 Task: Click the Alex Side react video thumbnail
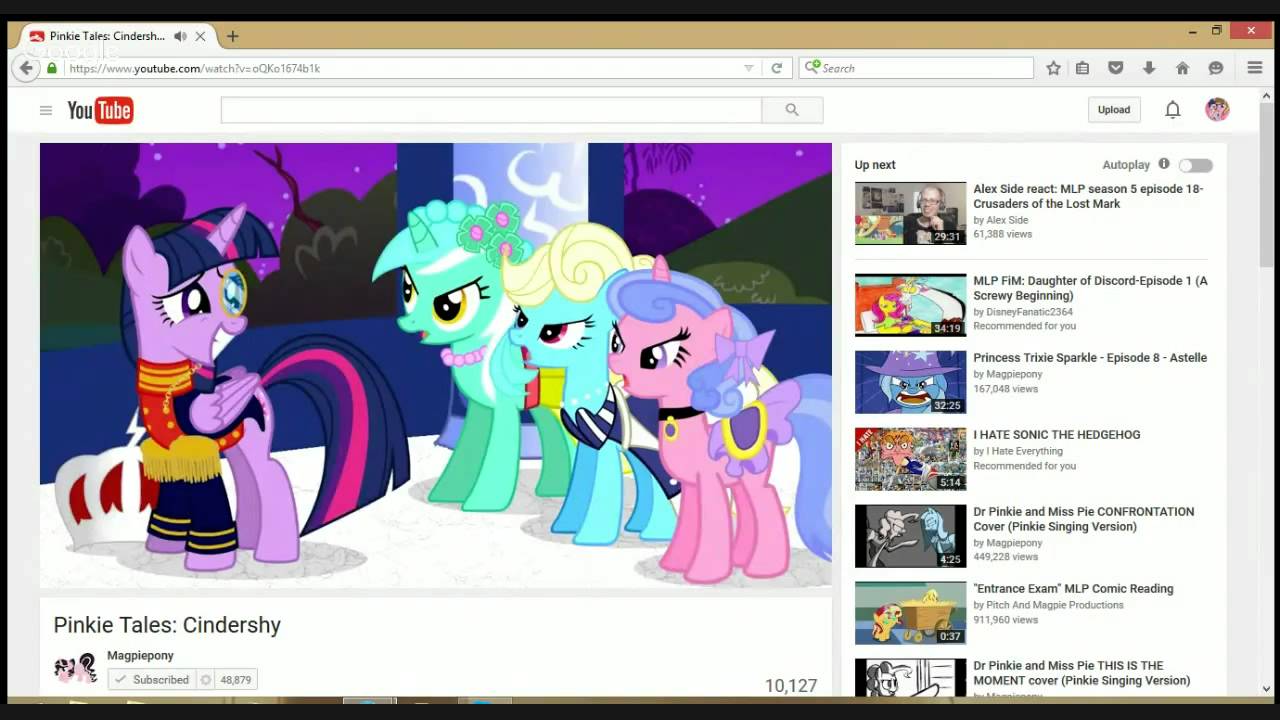910,213
